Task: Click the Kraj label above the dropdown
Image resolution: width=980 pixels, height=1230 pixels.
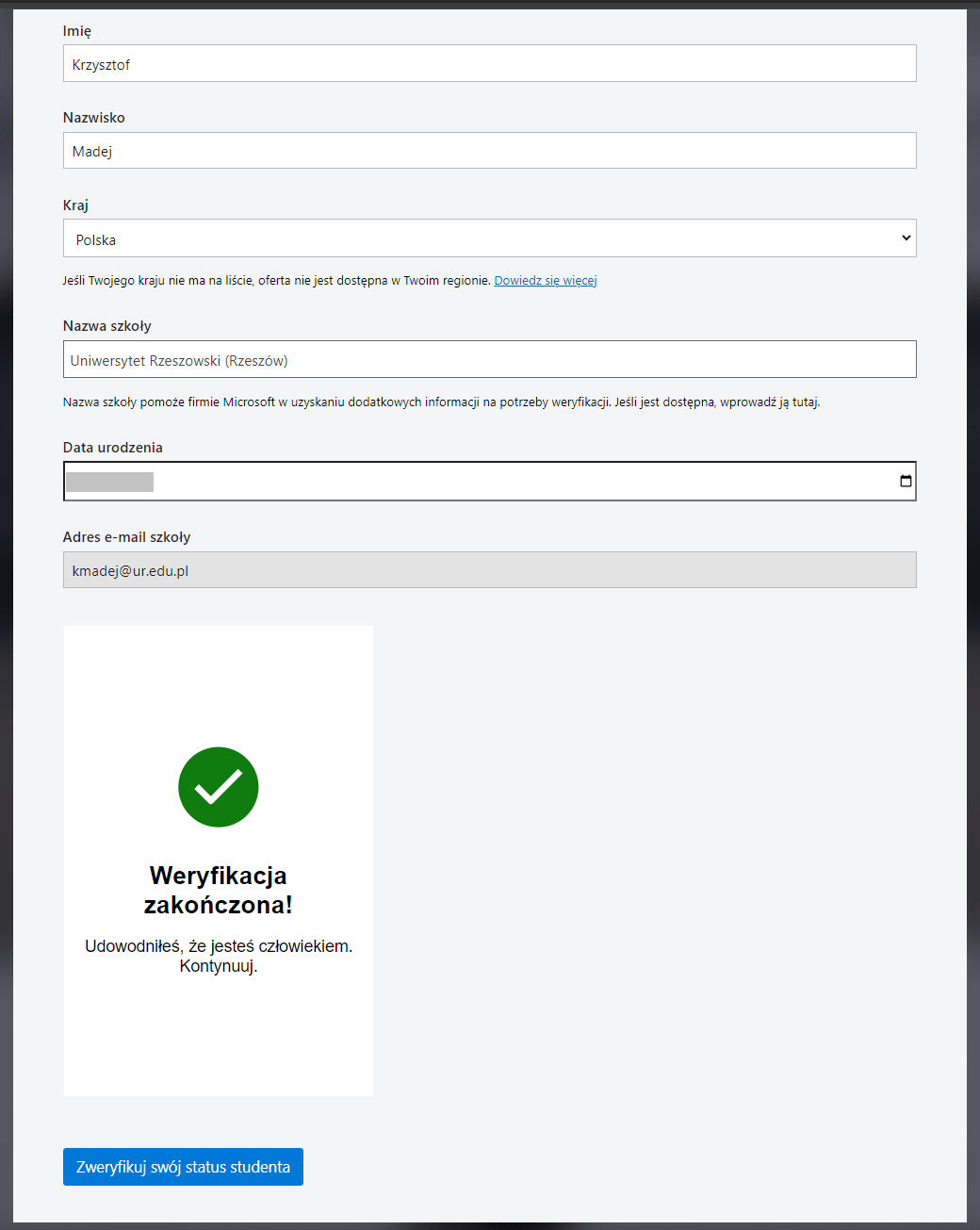Action: 75,205
